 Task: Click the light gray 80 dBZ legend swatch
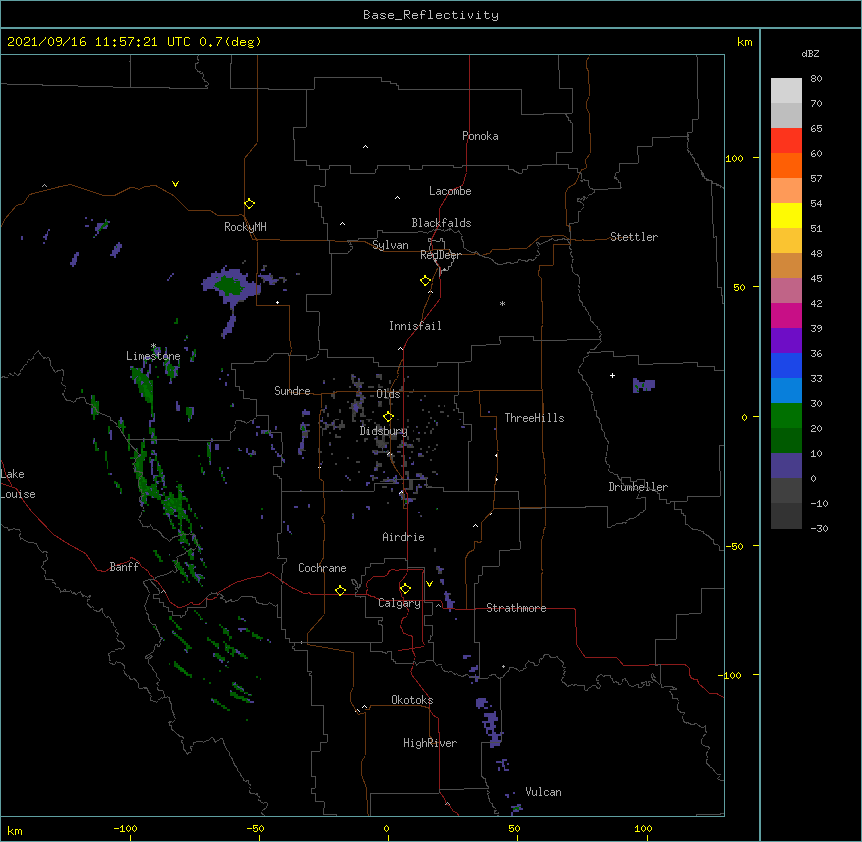786,90
